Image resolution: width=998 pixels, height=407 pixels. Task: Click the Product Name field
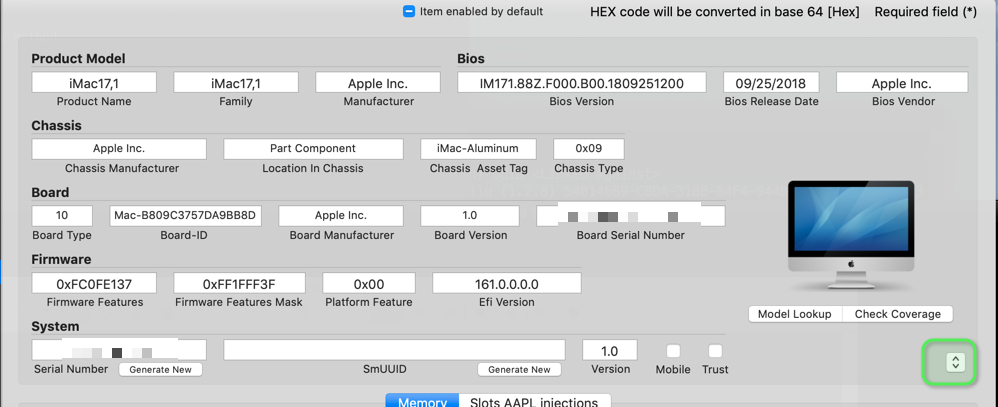[x=94, y=83]
